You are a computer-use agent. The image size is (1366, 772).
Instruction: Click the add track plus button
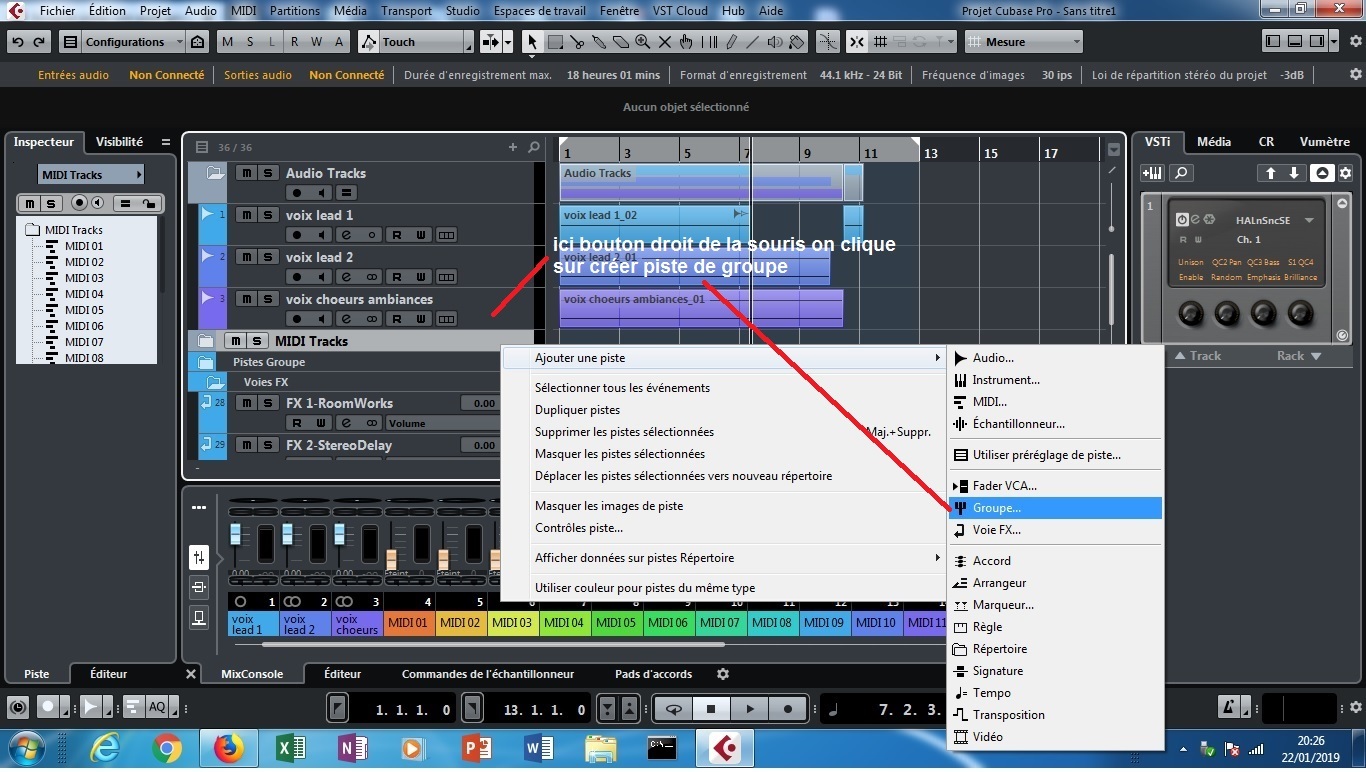[x=513, y=147]
